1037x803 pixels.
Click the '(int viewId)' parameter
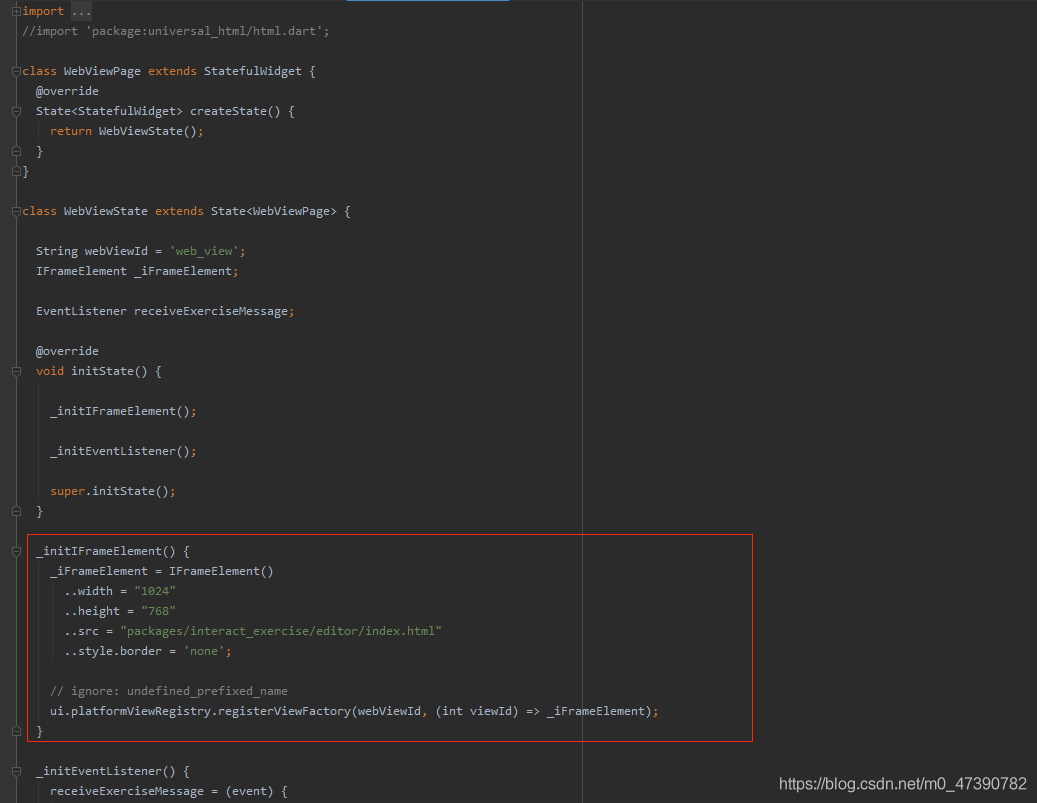tap(477, 711)
